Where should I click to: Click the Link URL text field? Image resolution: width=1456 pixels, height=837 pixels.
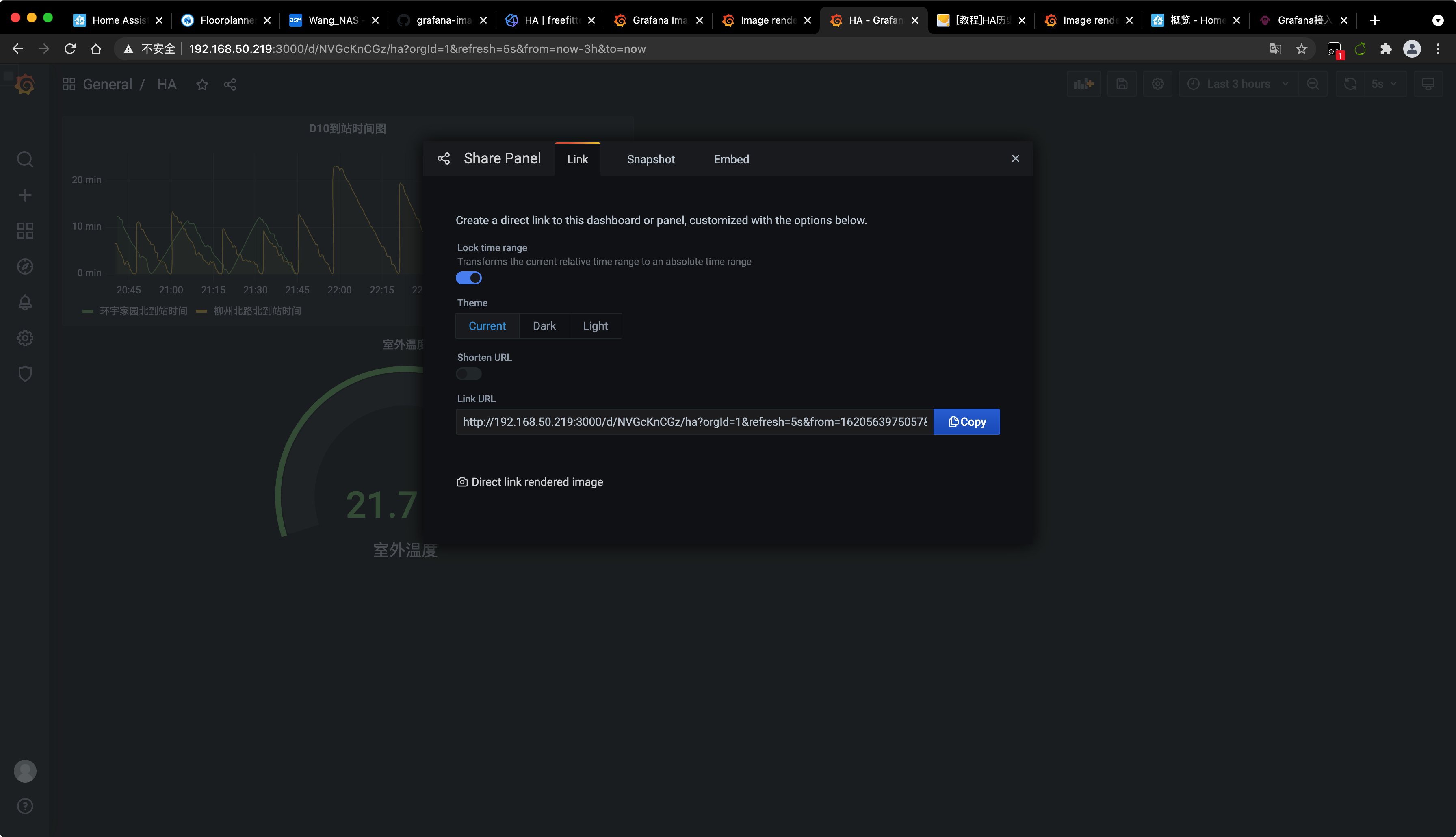(694, 422)
